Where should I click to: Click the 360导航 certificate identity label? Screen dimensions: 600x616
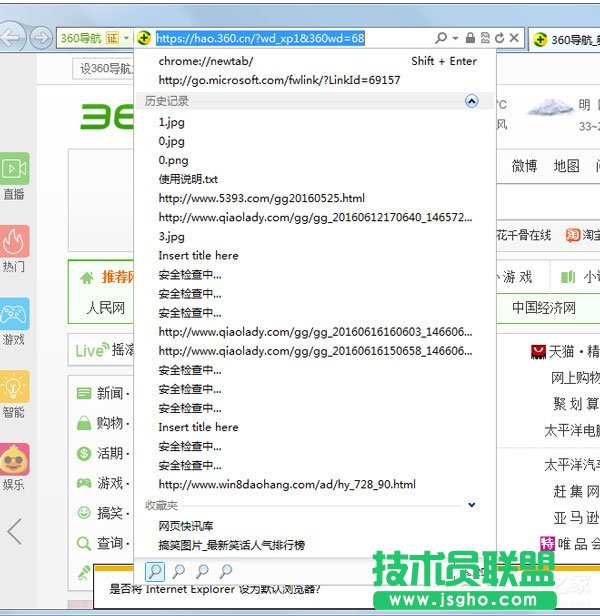(x=90, y=38)
